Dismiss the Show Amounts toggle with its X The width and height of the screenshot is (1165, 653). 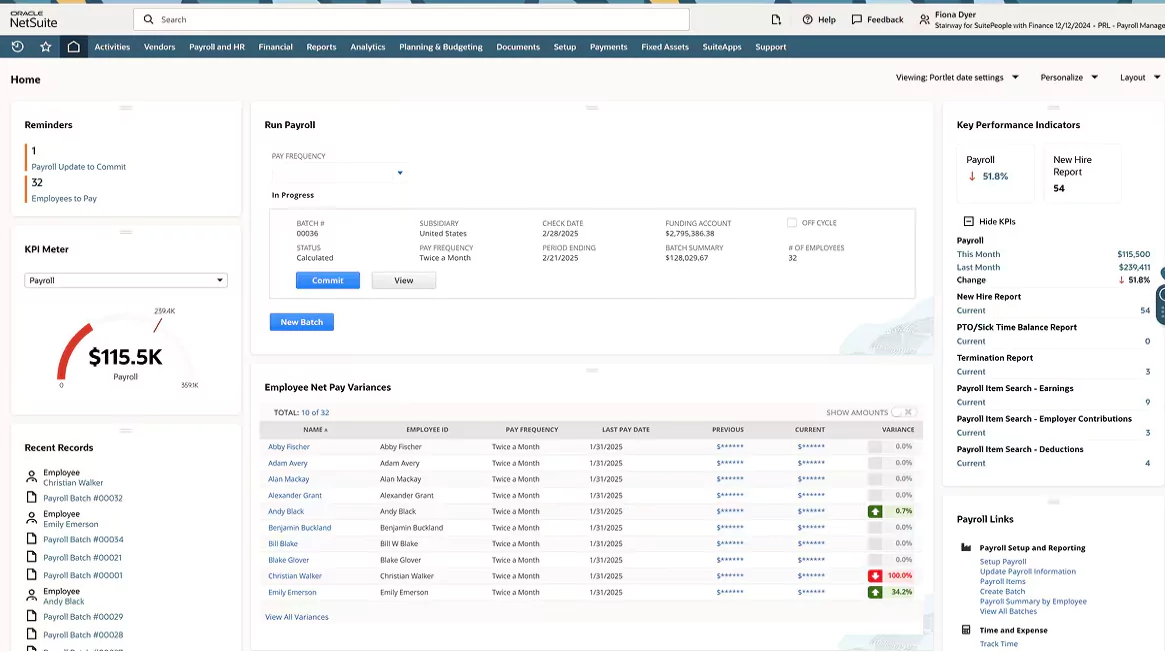pyautogui.click(x=909, y=411)
